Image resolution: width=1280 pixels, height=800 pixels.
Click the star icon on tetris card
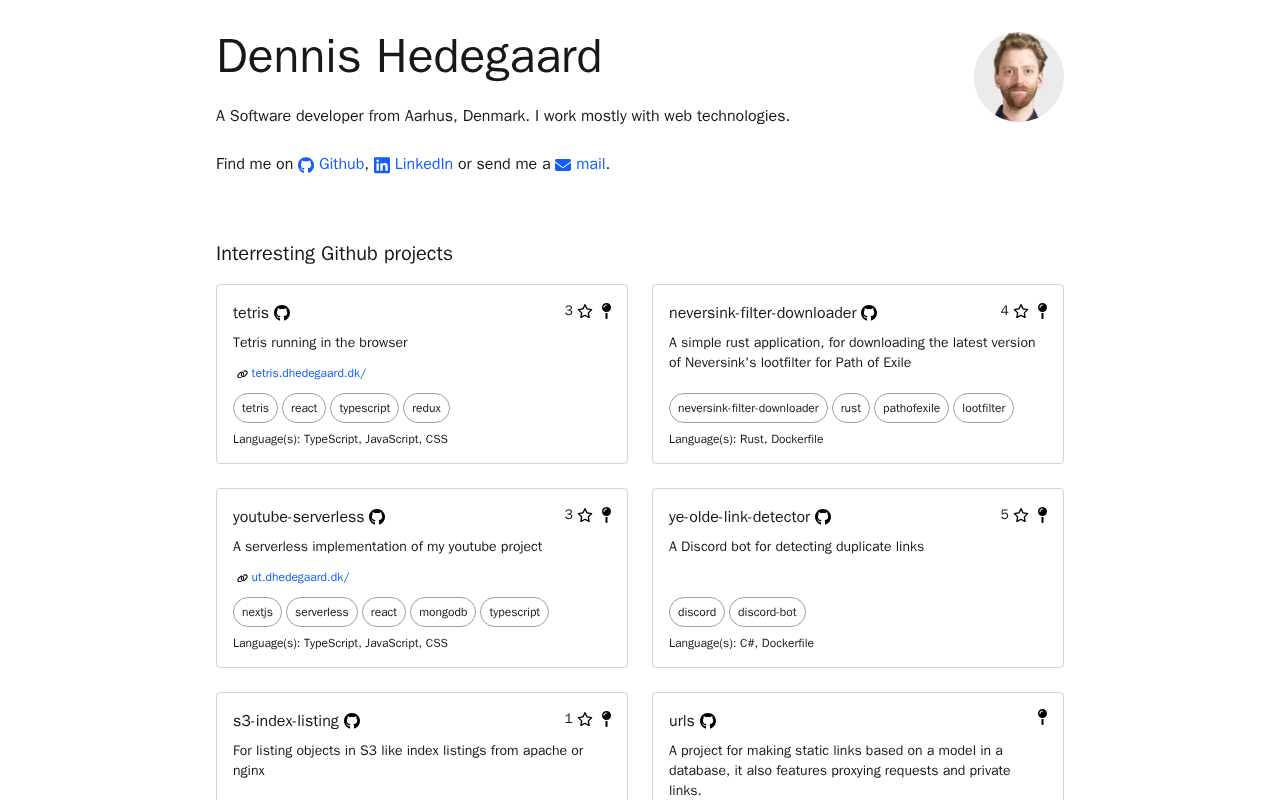(585, 312)
